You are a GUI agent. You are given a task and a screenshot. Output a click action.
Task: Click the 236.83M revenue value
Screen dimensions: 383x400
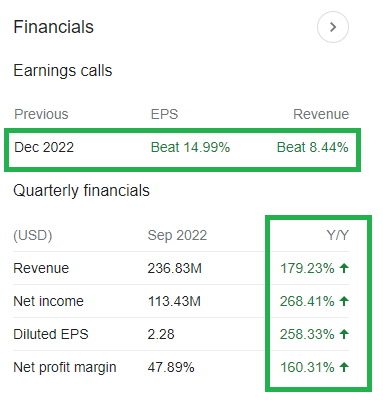coord(175,268)
